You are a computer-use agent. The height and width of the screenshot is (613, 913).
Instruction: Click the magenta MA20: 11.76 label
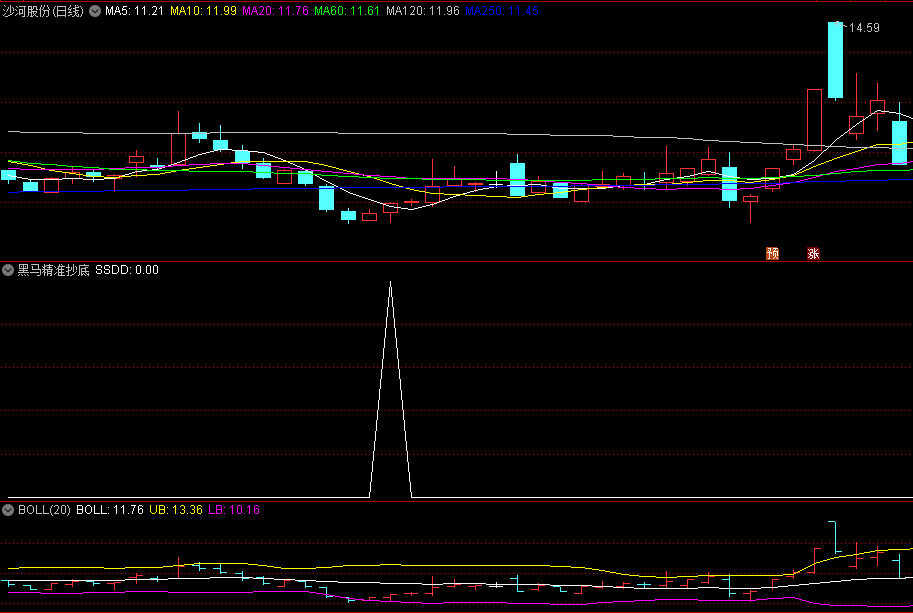tap(275, 11)
